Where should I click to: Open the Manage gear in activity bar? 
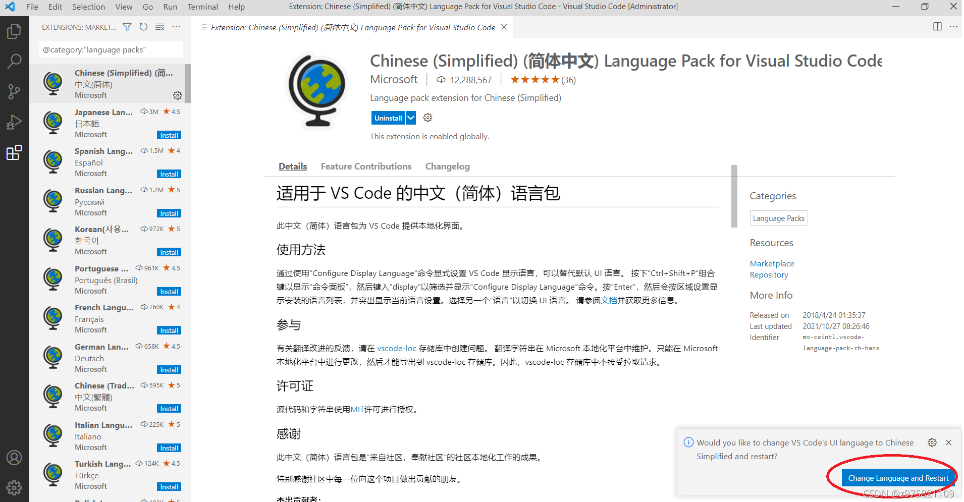click(x=14, y=488)
